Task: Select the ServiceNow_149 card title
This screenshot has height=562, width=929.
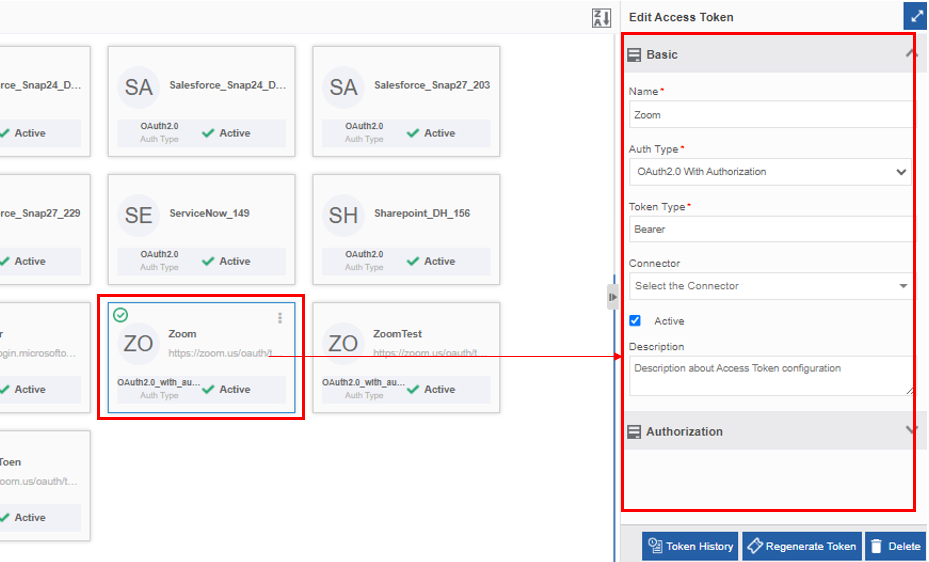Action: pos(209,213)
